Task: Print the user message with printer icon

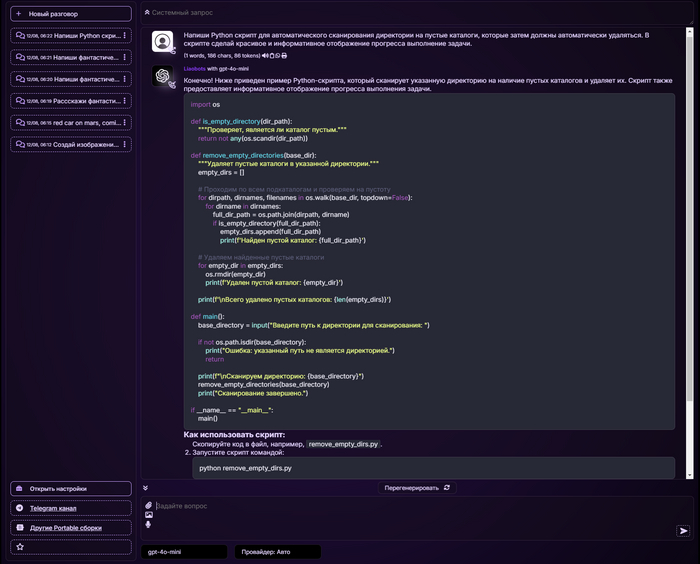Action: click(x=284, y=56)
